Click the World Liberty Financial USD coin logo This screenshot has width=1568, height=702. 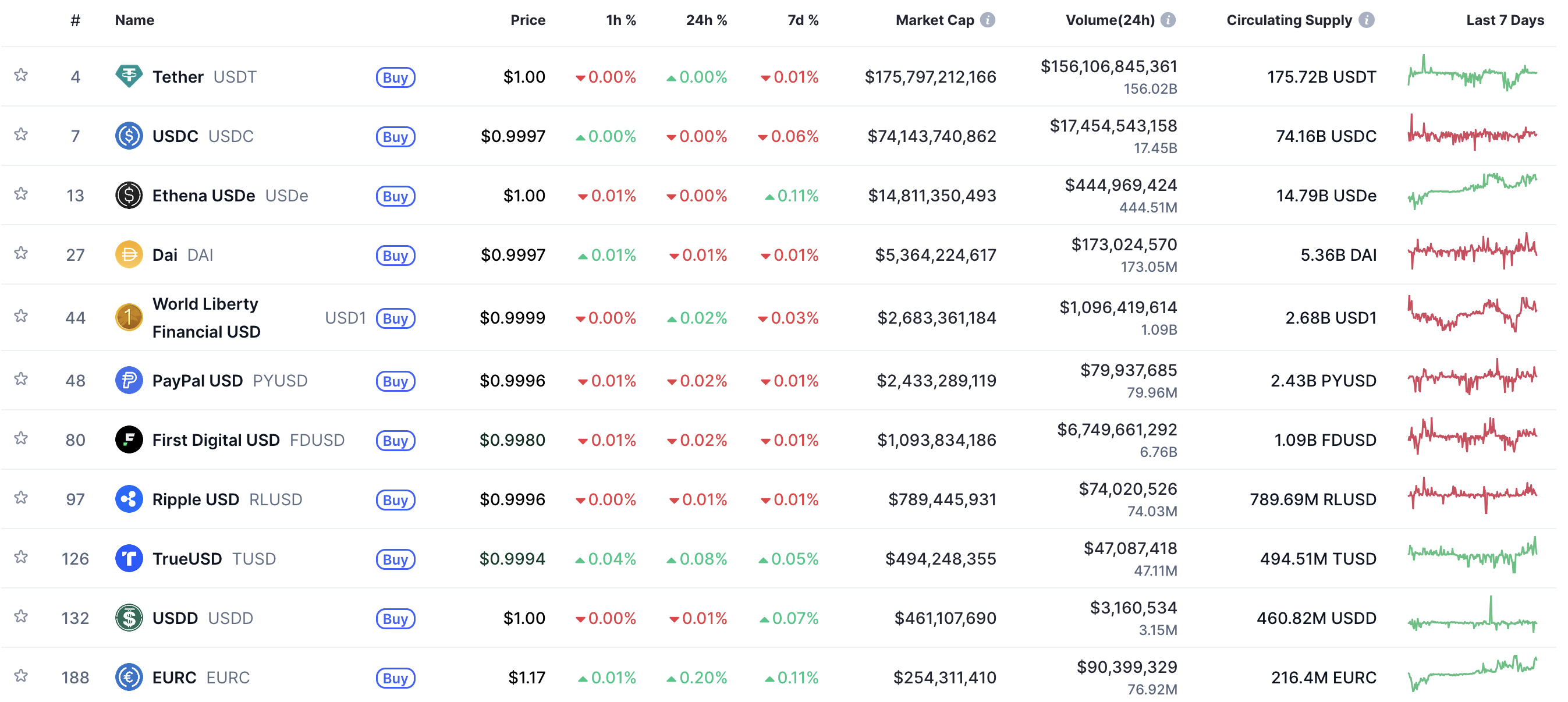129,317
